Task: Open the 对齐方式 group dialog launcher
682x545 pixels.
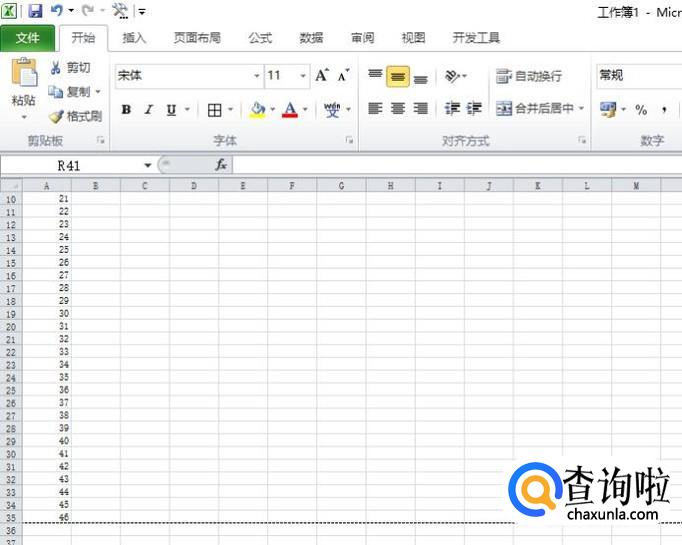Action: [582, 140]
